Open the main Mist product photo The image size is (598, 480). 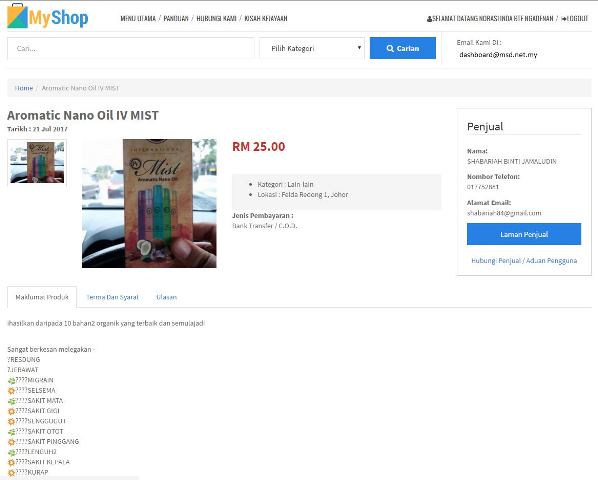tap(149, 203)
